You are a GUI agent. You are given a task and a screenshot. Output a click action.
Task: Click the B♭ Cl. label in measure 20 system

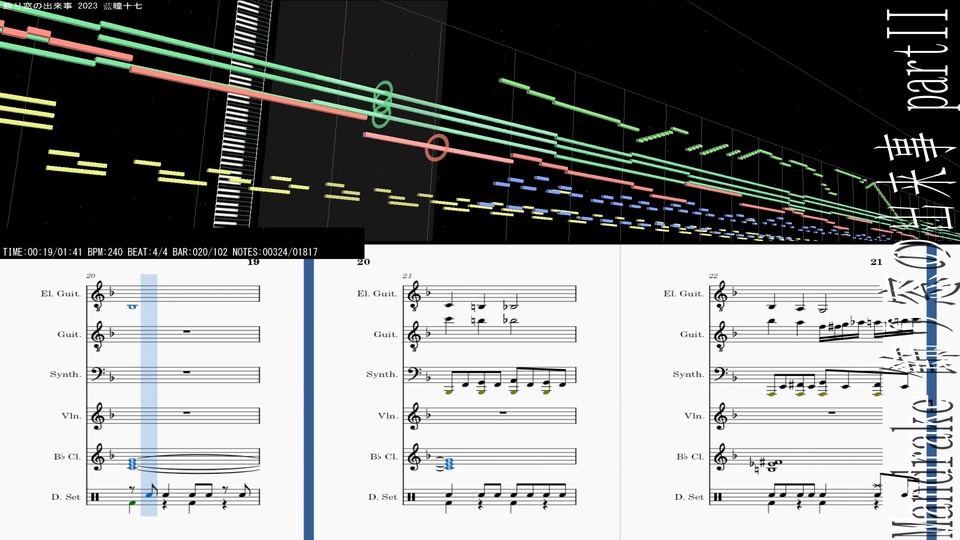tap(67, 457)
